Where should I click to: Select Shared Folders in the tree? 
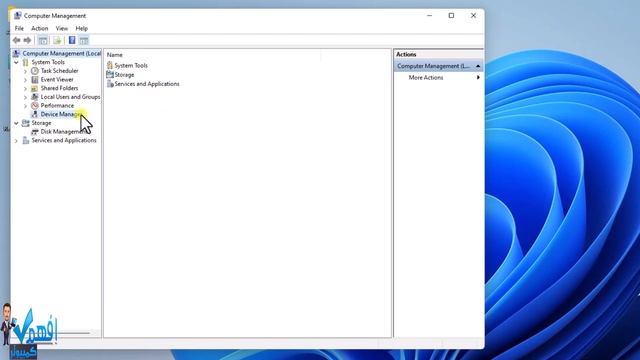point(59,88)
